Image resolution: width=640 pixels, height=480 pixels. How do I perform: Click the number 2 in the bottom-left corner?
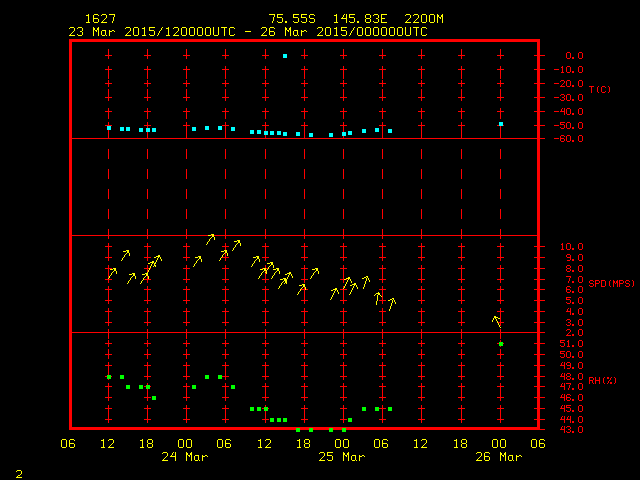click(x=18, y=471)
